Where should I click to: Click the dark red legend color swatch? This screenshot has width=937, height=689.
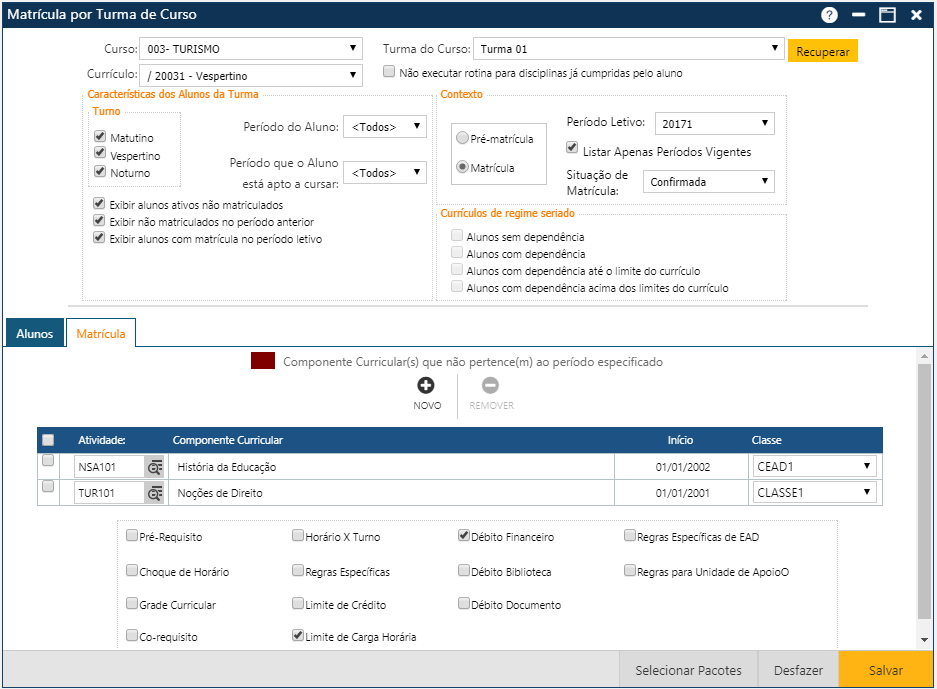click(263, 361)
